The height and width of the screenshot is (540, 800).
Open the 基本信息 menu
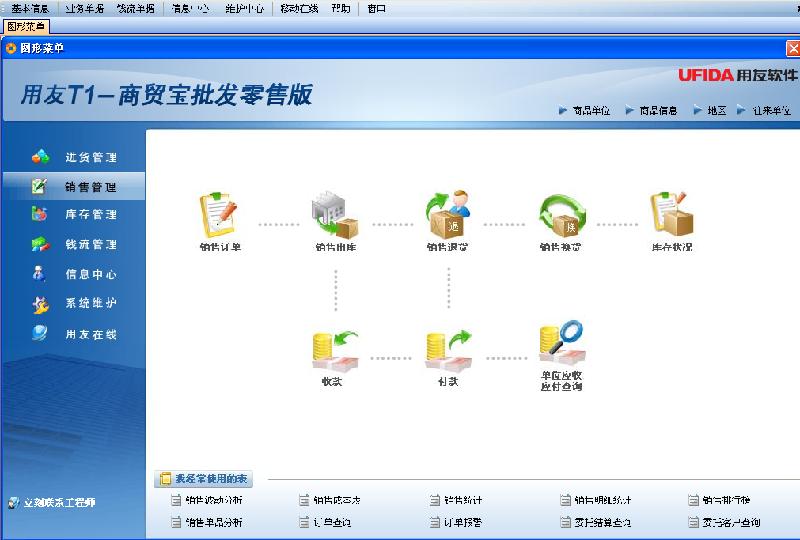pyautogui.click(x=30, y=9)
